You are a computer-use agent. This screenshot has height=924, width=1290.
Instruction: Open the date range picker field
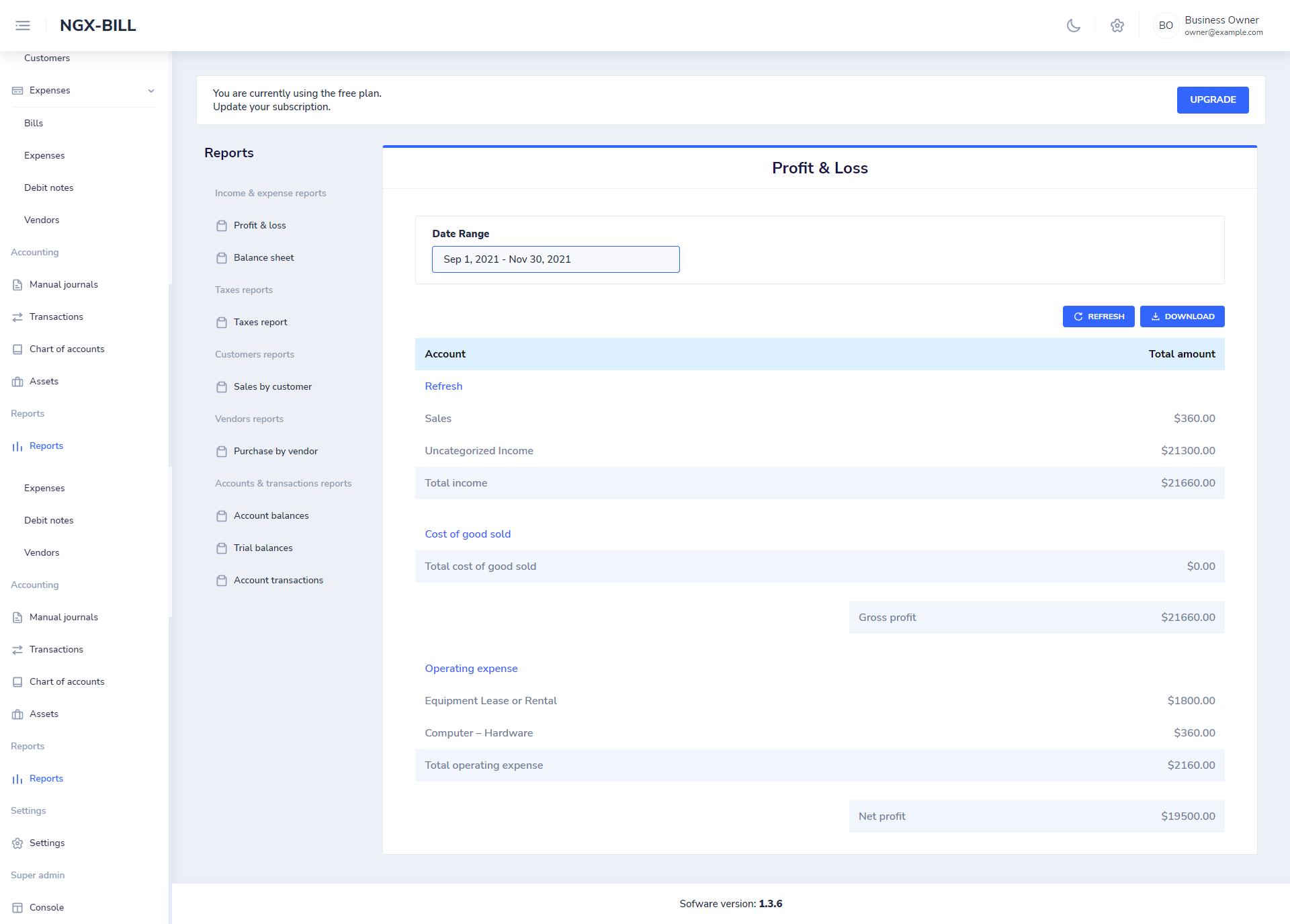pos(556,259)
